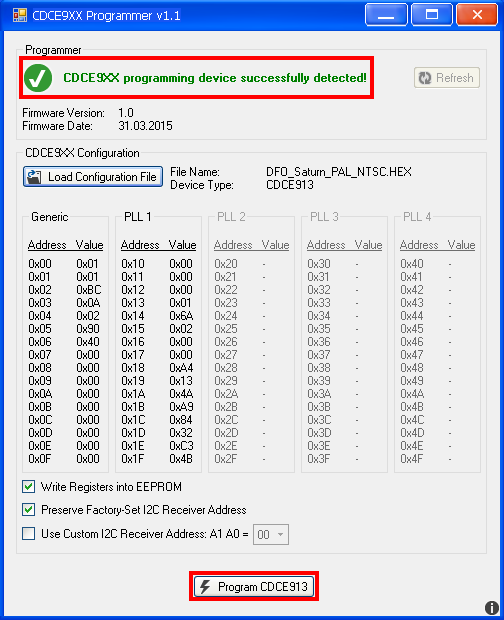Screen dimensions: 504x620
Task: Click the value 0xA9 in PLL 1
Action: [181, 407]
